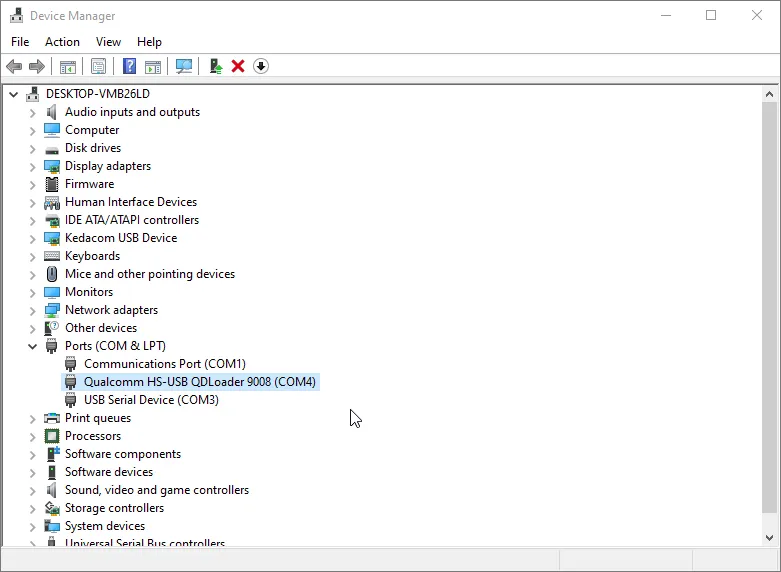Click the red X Uninstall device icon

238,66
